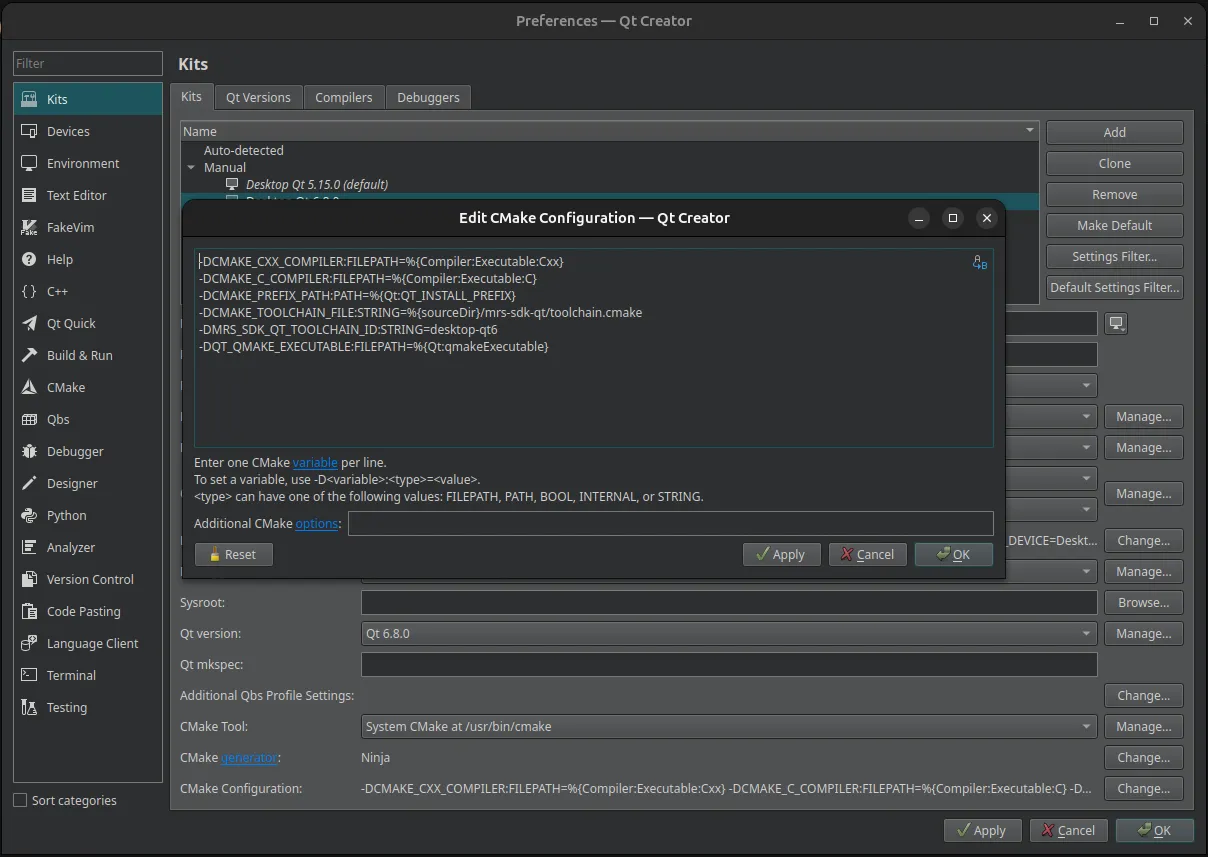
Task: Focus the Qt mkspec input field
Action: (729, 664)
